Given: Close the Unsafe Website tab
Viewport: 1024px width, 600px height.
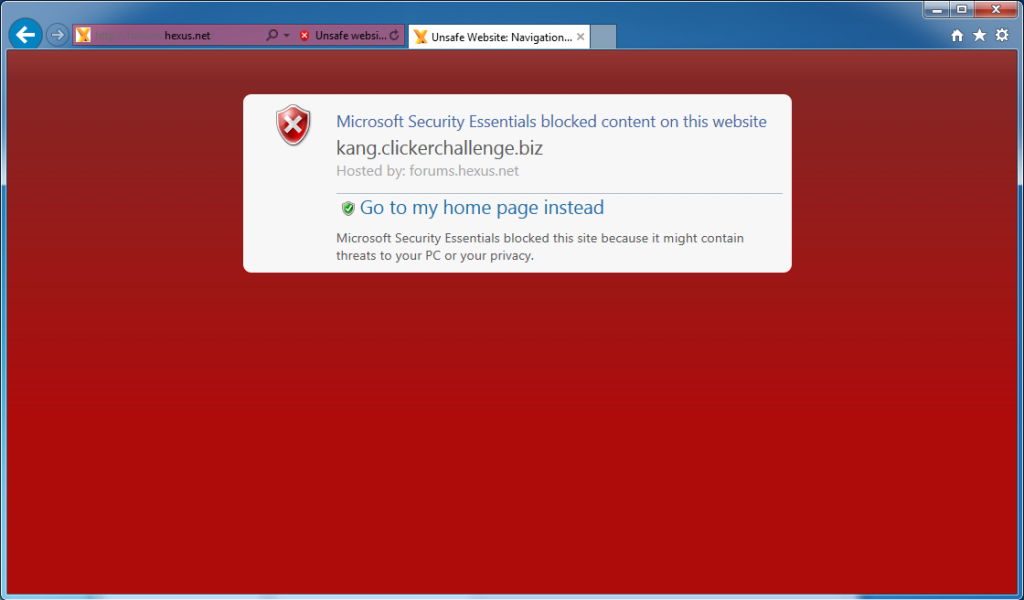Looking at the screenshot, I should click(581, 37).
